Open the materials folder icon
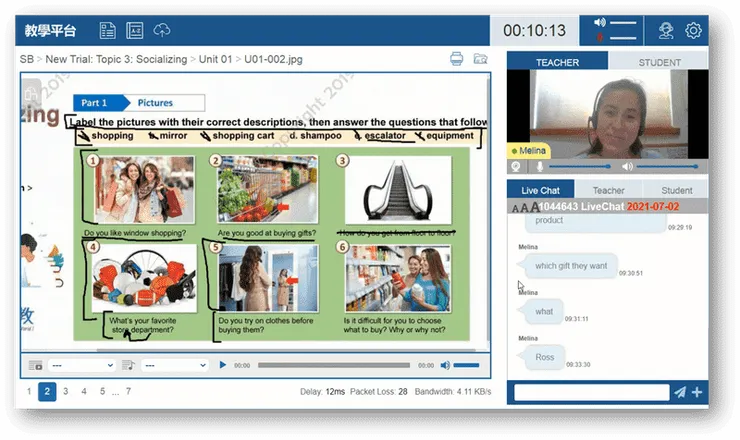740x440 pixels. [480, 59]
